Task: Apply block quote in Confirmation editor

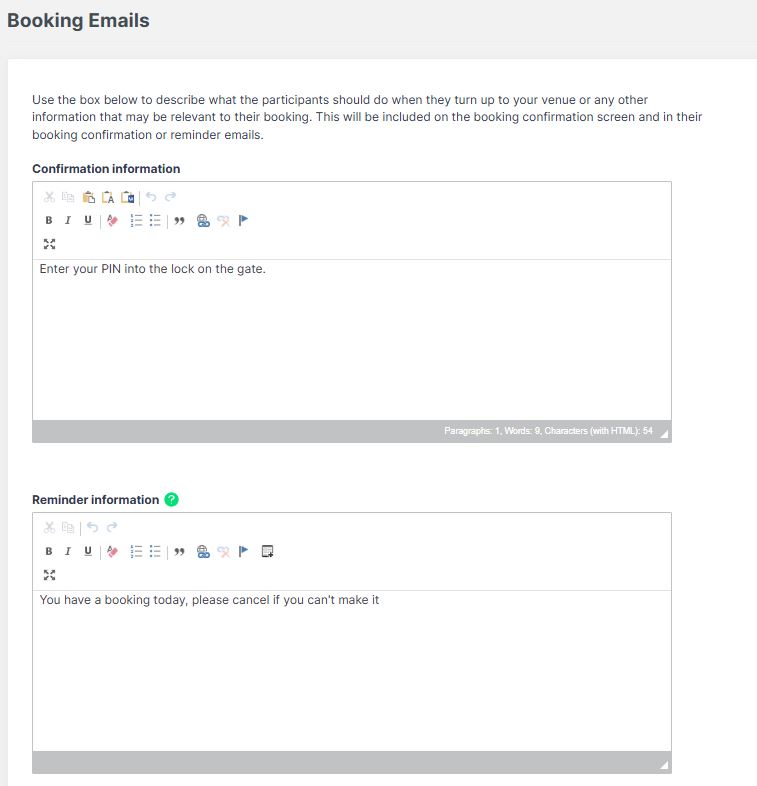Action: [179, 221]
